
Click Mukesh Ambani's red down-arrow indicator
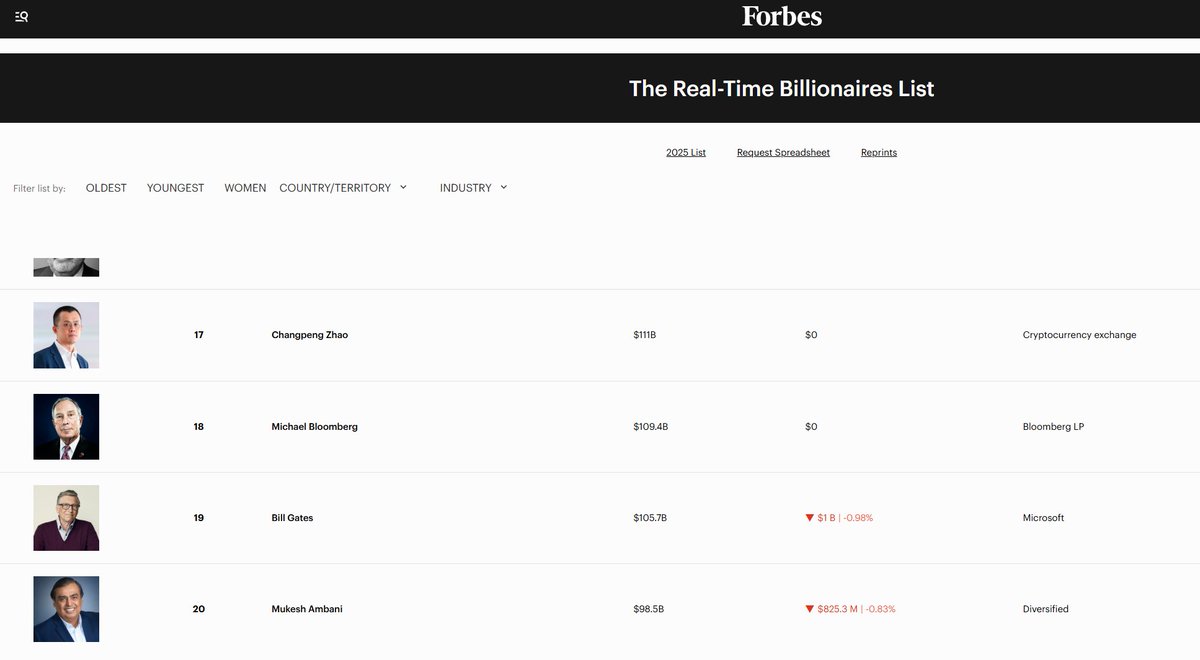tap(810, 609)
